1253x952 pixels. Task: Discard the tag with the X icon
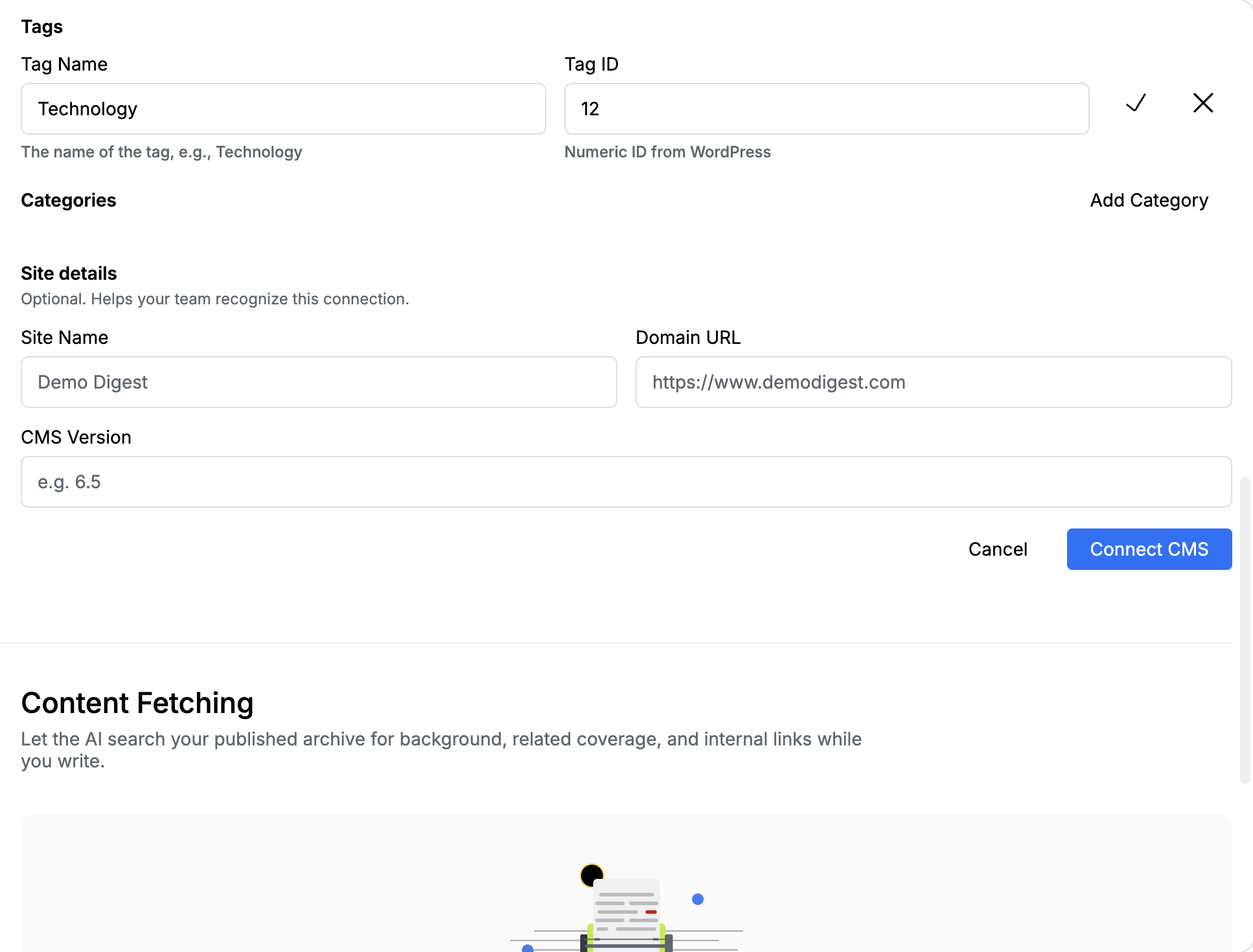point(1203,103)
